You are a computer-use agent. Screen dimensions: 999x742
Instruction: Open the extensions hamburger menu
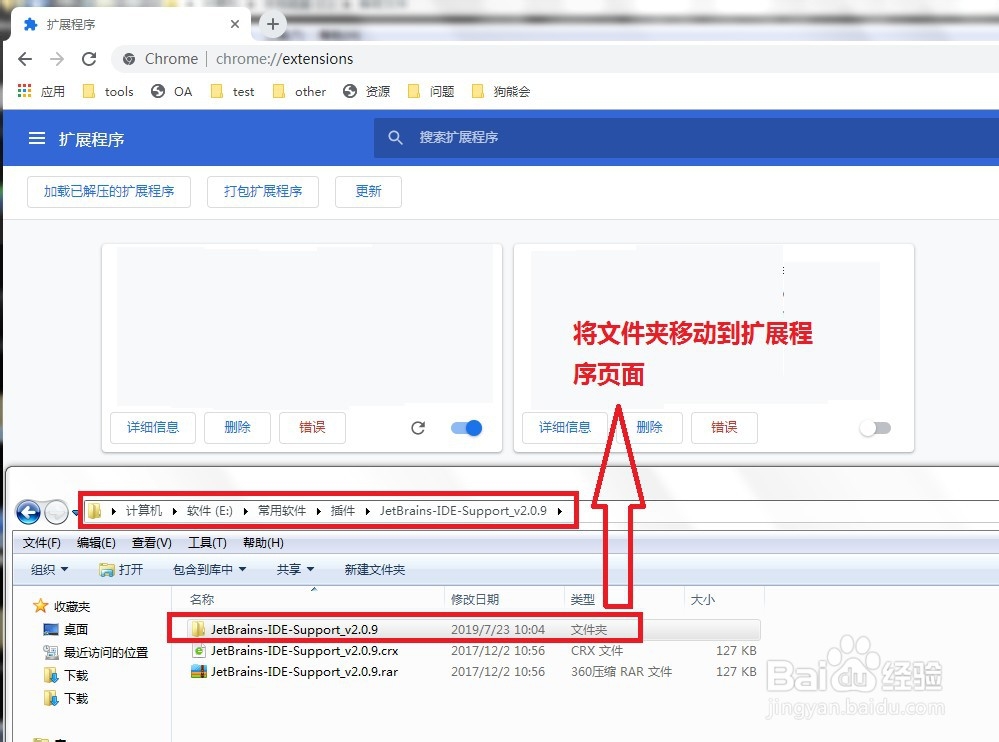pos(37,138)
